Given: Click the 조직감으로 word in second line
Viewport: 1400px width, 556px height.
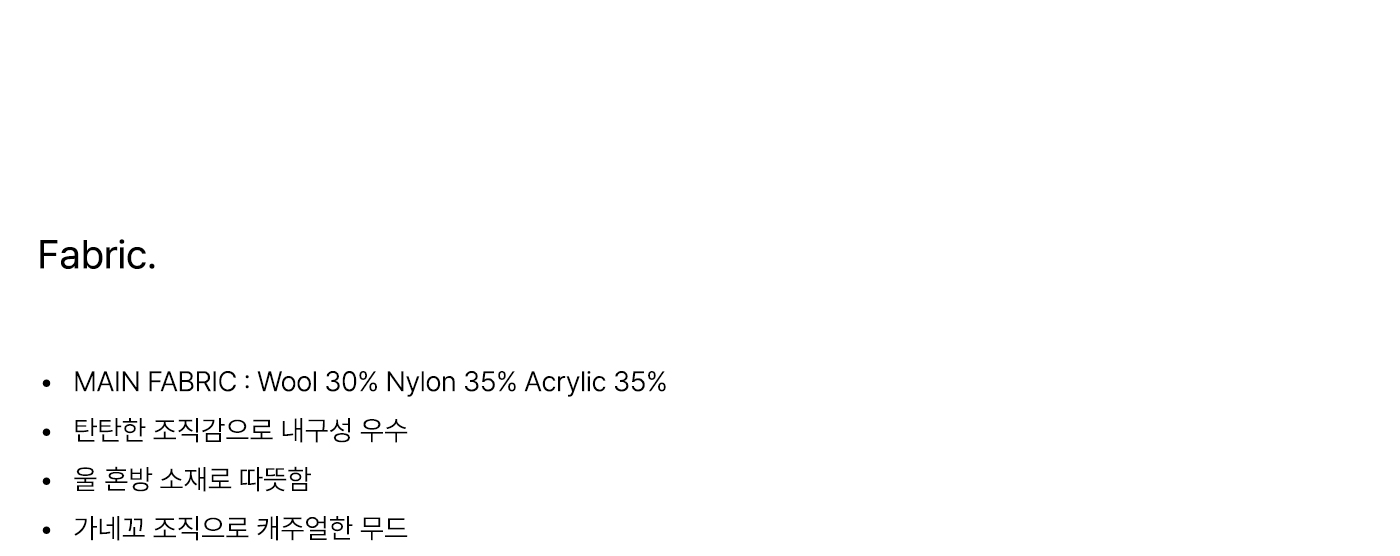Looking at the screenshot, I should click(213, 430).
